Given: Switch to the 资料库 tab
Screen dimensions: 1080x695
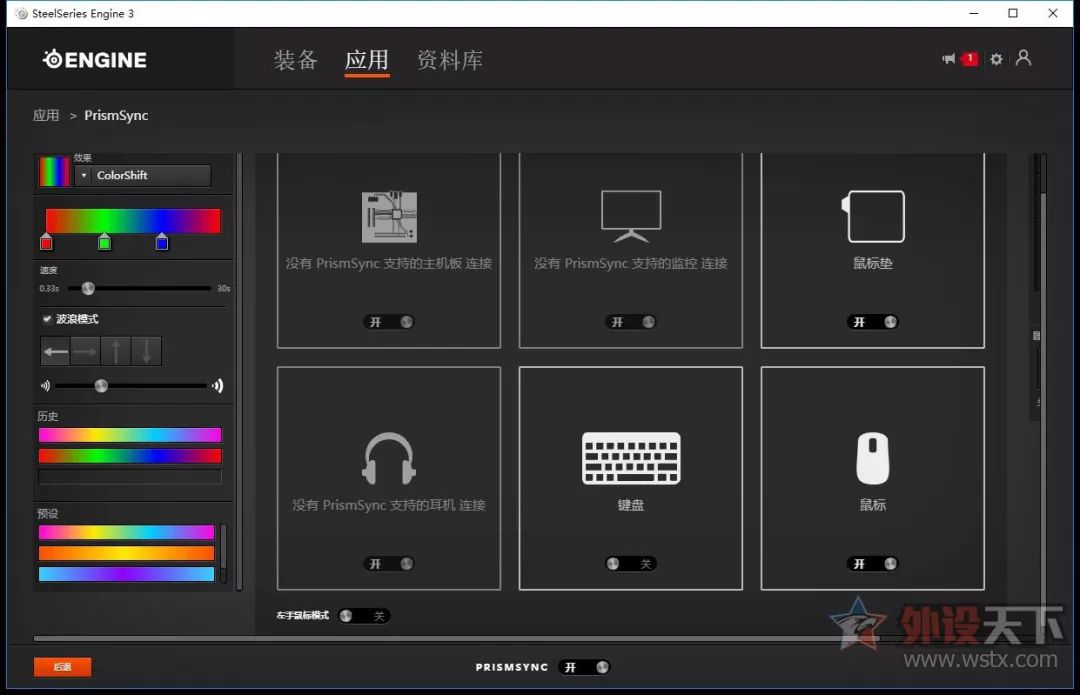Looking at the screenshot, I should 449,61.
